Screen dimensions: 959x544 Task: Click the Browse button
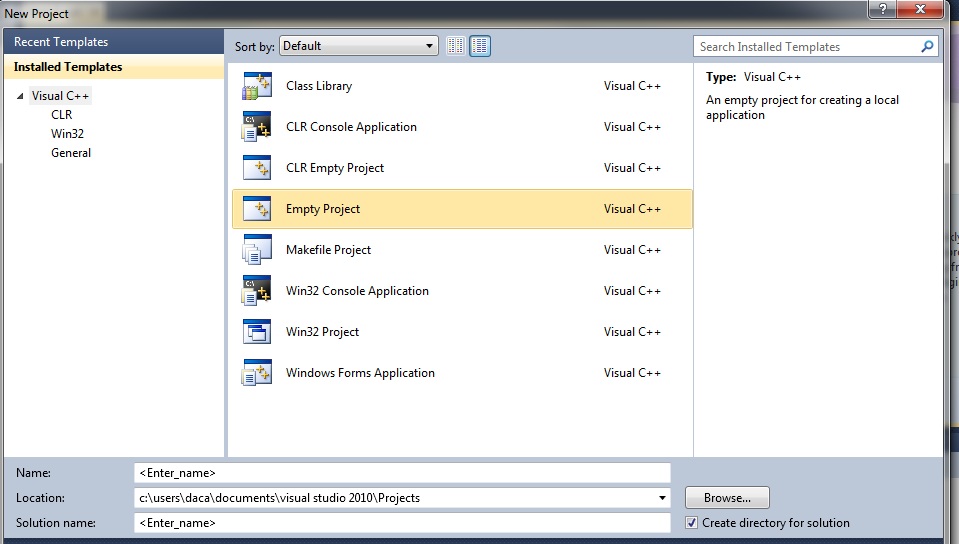tap(727, 498)
